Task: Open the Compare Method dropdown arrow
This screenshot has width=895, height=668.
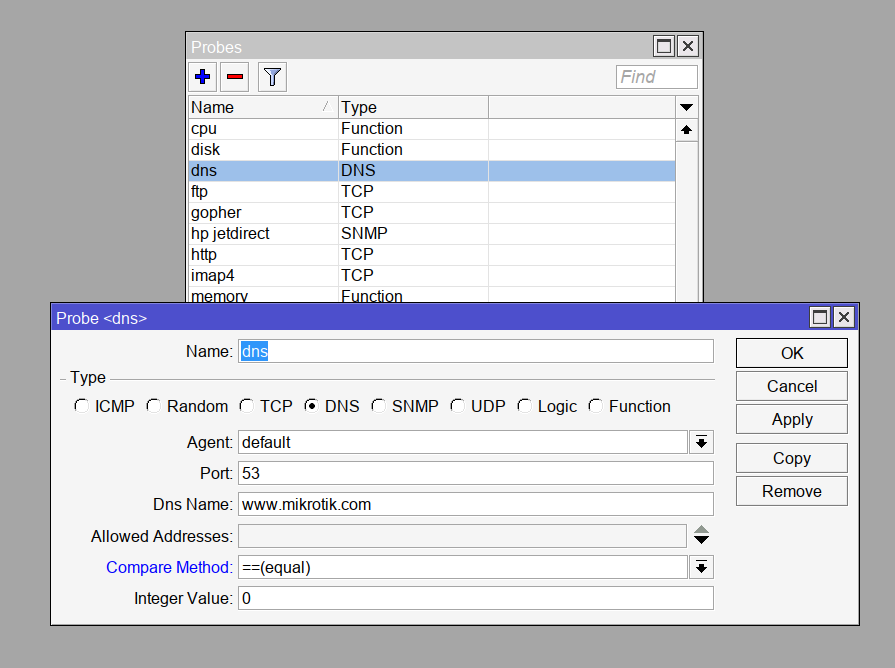Action: coord(702,568)
